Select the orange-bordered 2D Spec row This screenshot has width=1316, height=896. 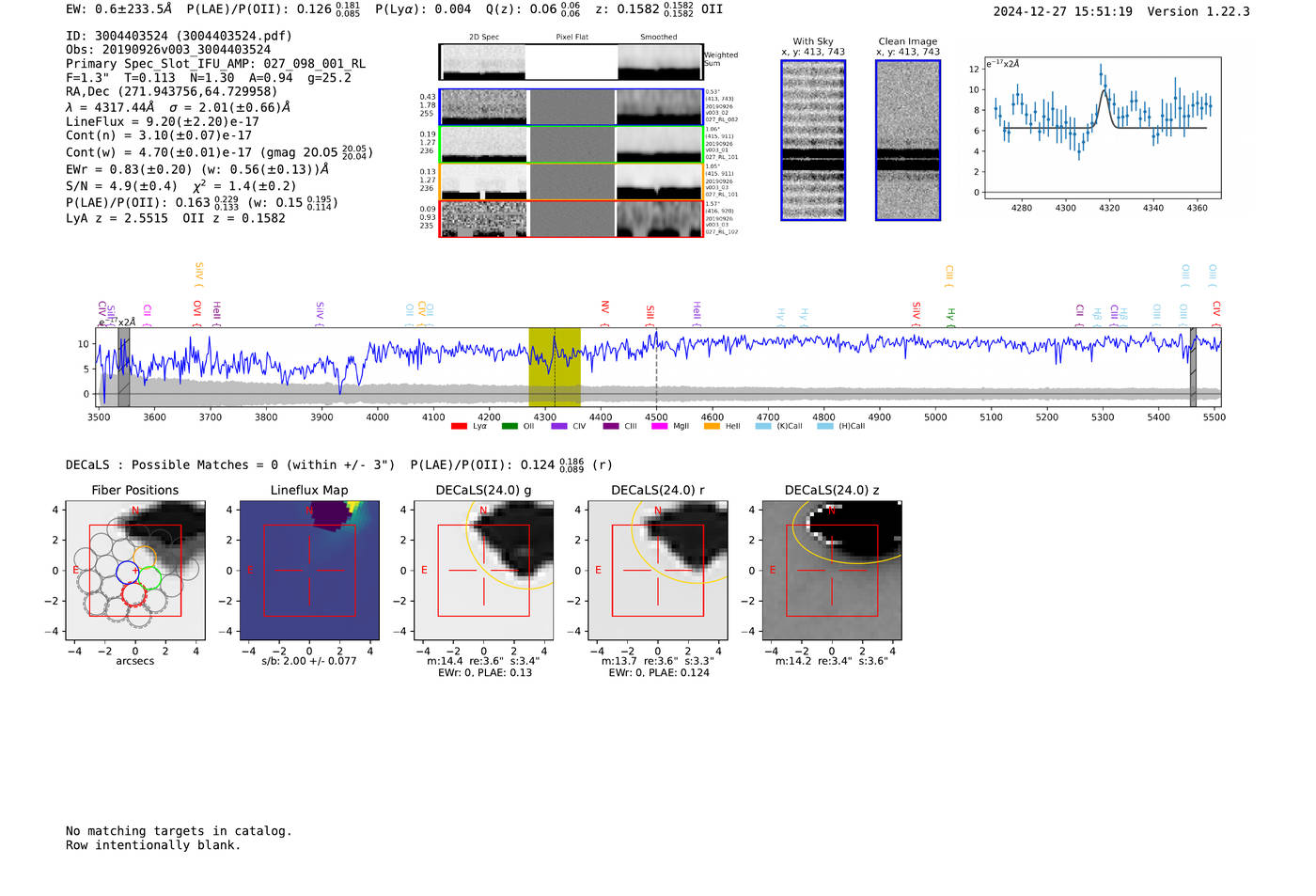tap(571, 181)
